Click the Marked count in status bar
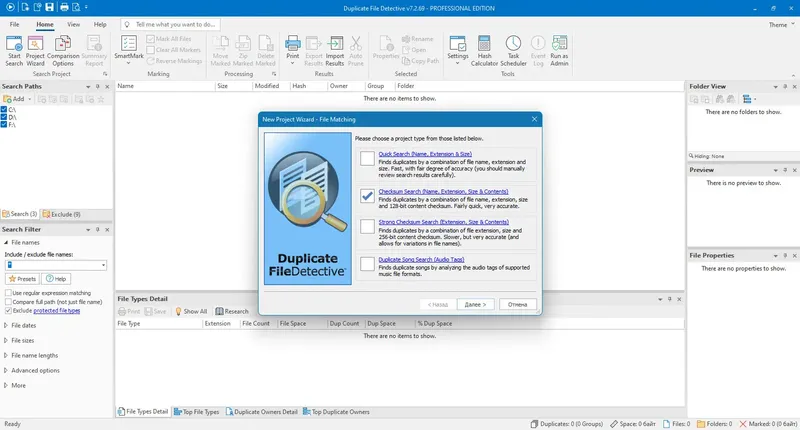Screen dimensions: 800x430 click(768, 424)
